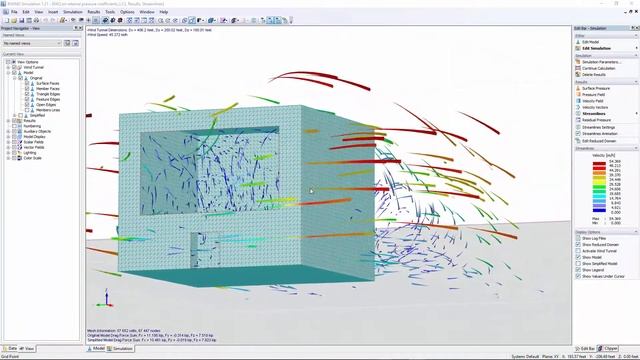Click the New file toolbar icon
The height and width of the screenshot is (360, 640).
click(7, 20)
